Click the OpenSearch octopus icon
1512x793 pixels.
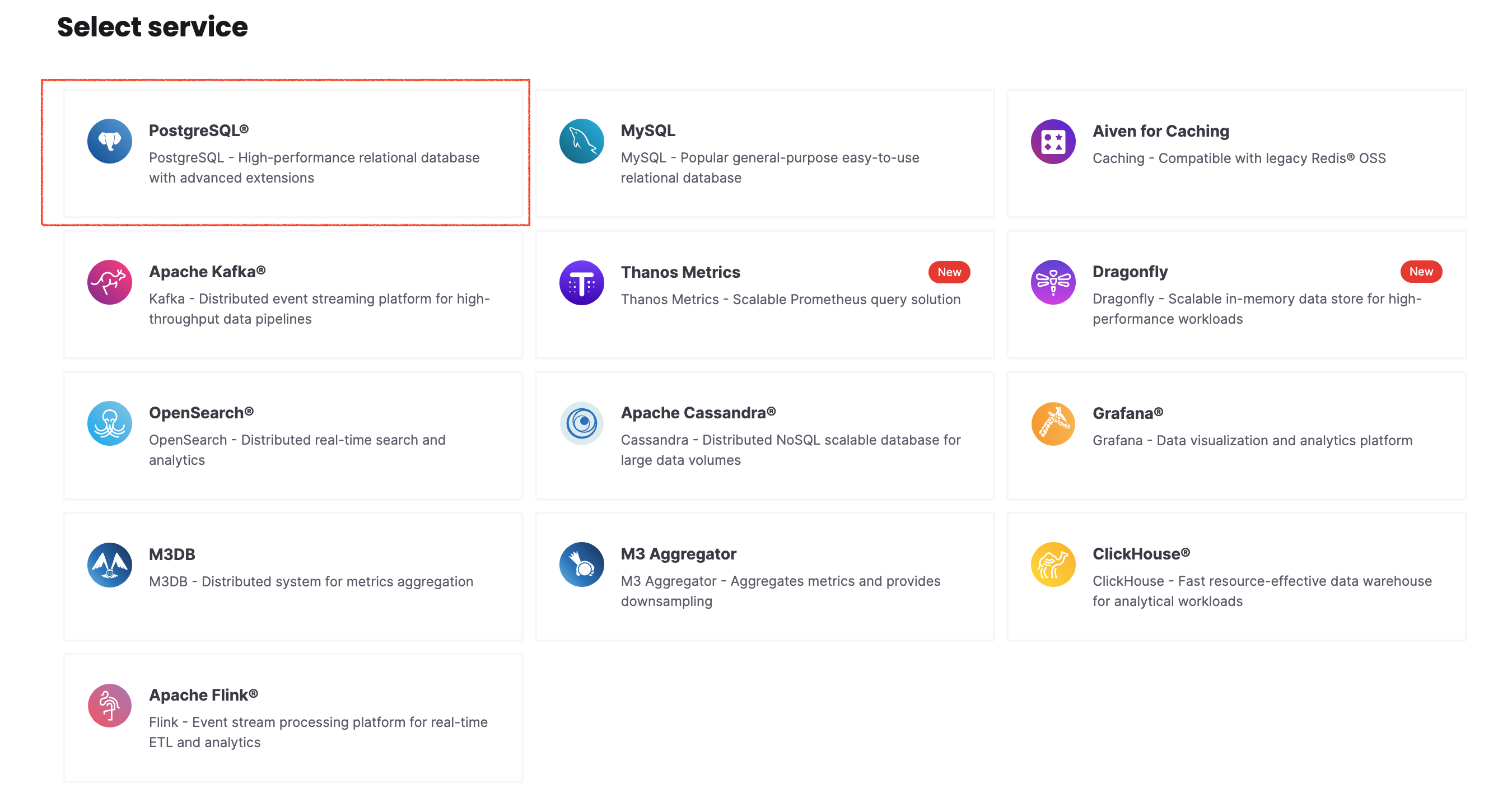point(109,423)
